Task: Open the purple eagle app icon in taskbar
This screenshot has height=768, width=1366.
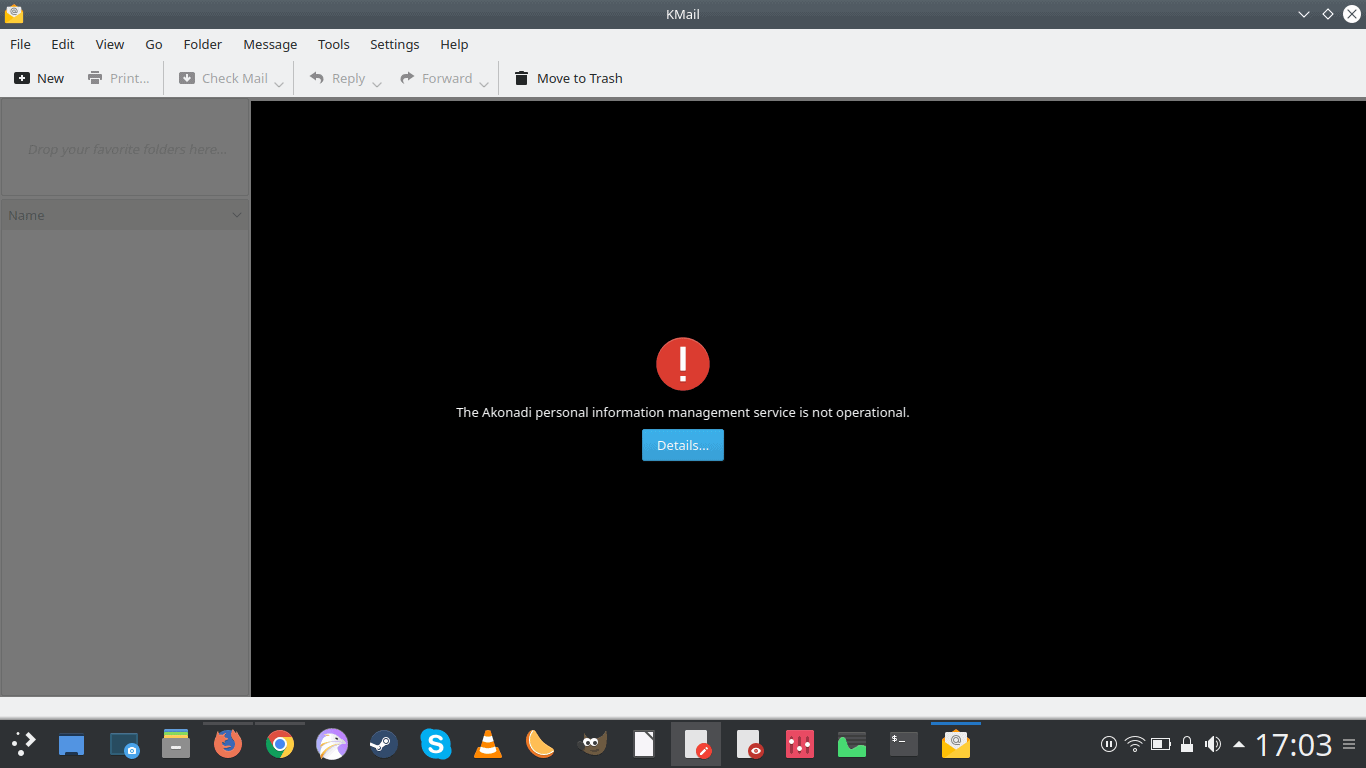Action: pos(332,744)
